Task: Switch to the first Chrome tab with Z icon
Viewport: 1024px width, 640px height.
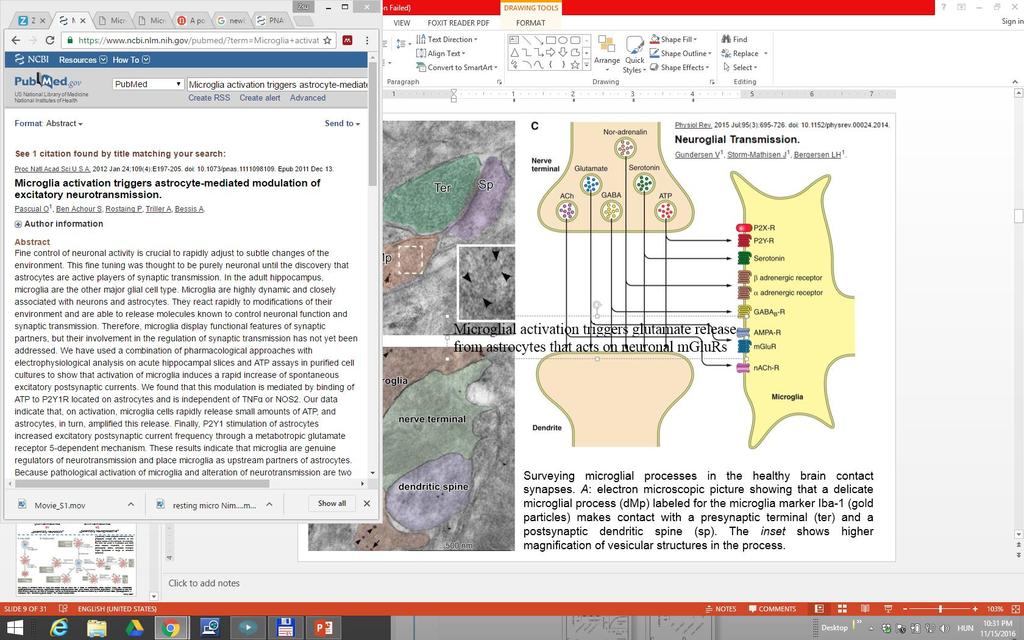Action: coord(30,20)
